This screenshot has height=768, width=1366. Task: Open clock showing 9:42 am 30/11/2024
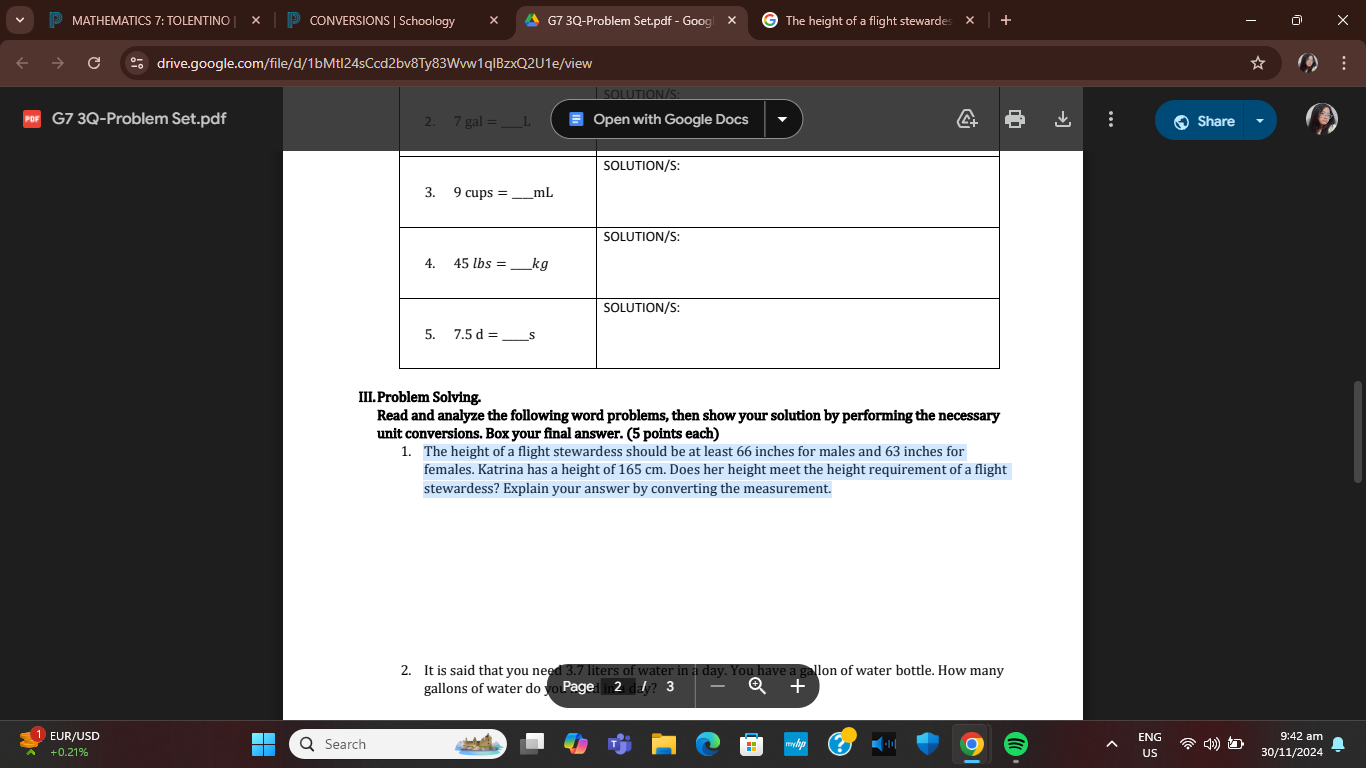1292,744
